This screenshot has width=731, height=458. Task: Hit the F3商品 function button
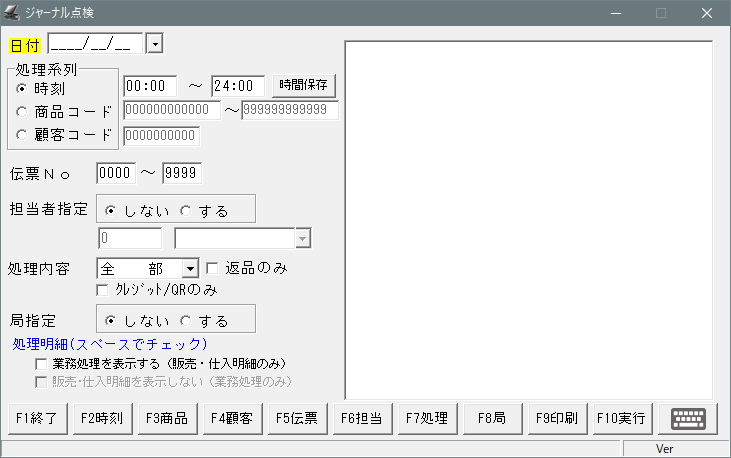click(166, 419)
